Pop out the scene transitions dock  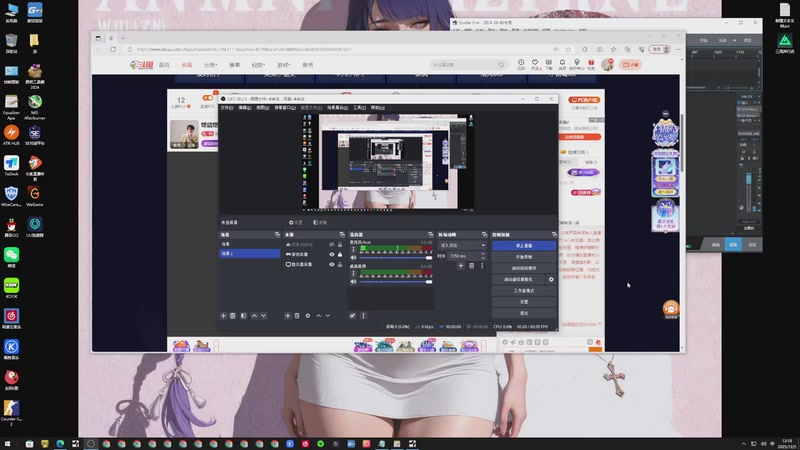484,235
